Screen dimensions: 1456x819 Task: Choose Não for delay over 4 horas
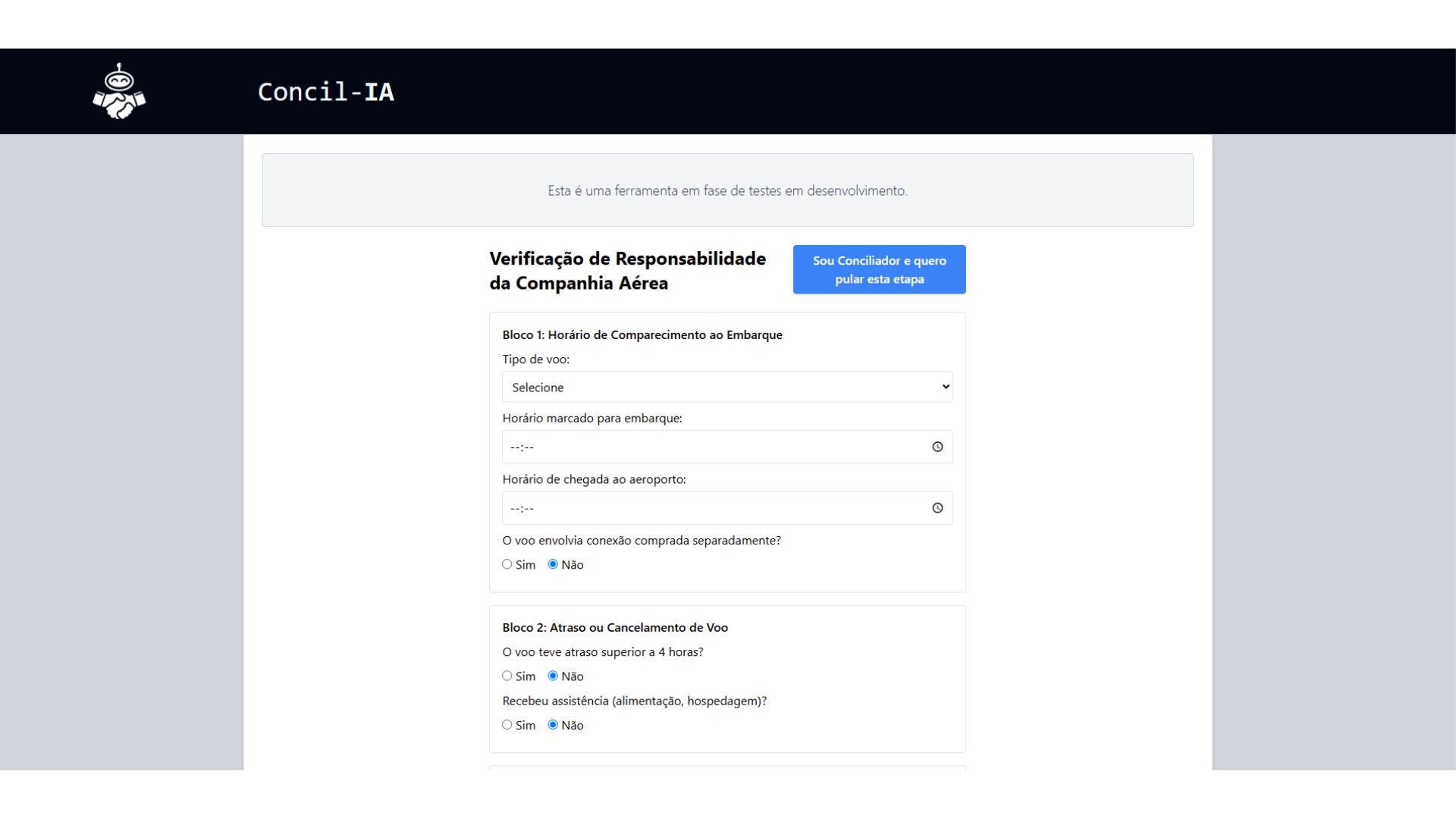(x=553, y=676)
